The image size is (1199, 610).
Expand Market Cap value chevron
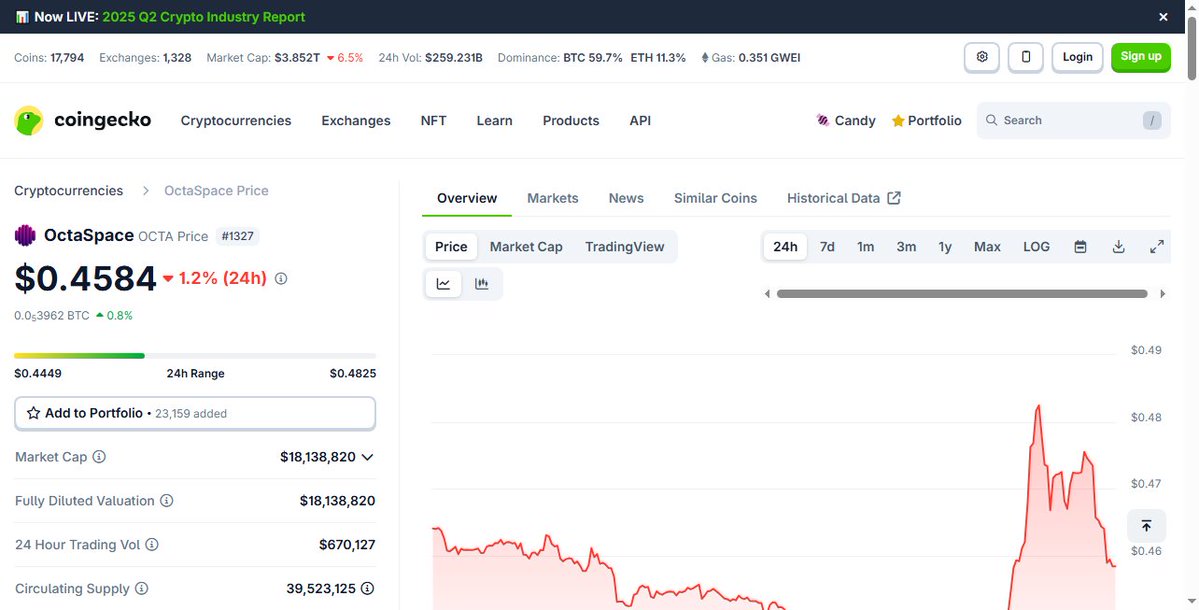point(367,457)
